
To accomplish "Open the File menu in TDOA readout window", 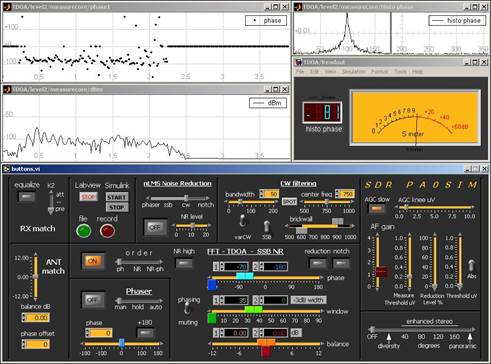I will (x=300, y=71).
